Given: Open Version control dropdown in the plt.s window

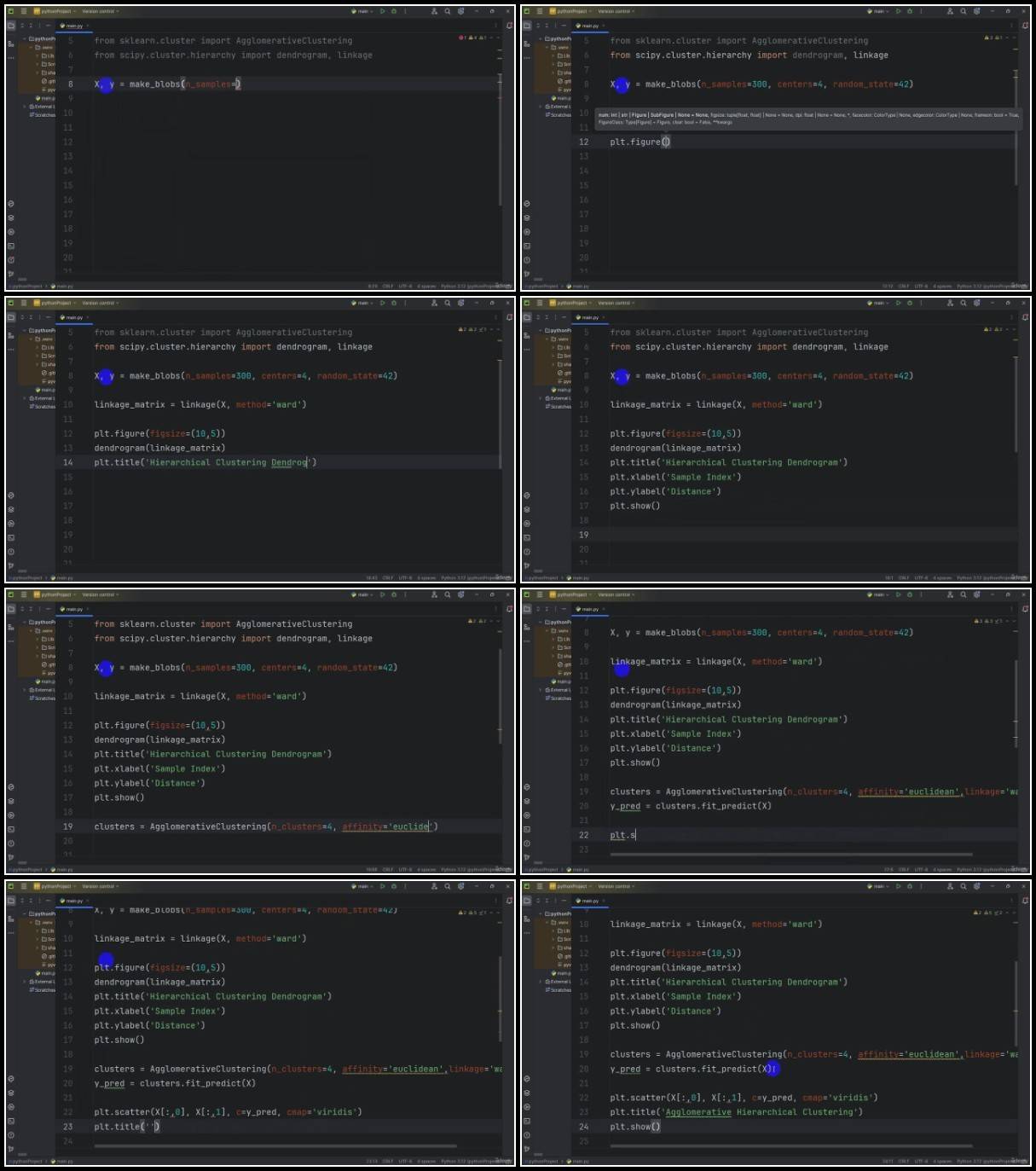Looking at the screenshot, I should [x=616, y=594].
